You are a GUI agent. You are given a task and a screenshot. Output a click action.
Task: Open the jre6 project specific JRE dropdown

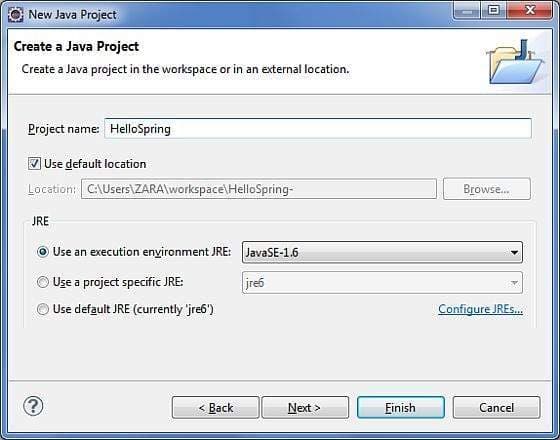382,283
